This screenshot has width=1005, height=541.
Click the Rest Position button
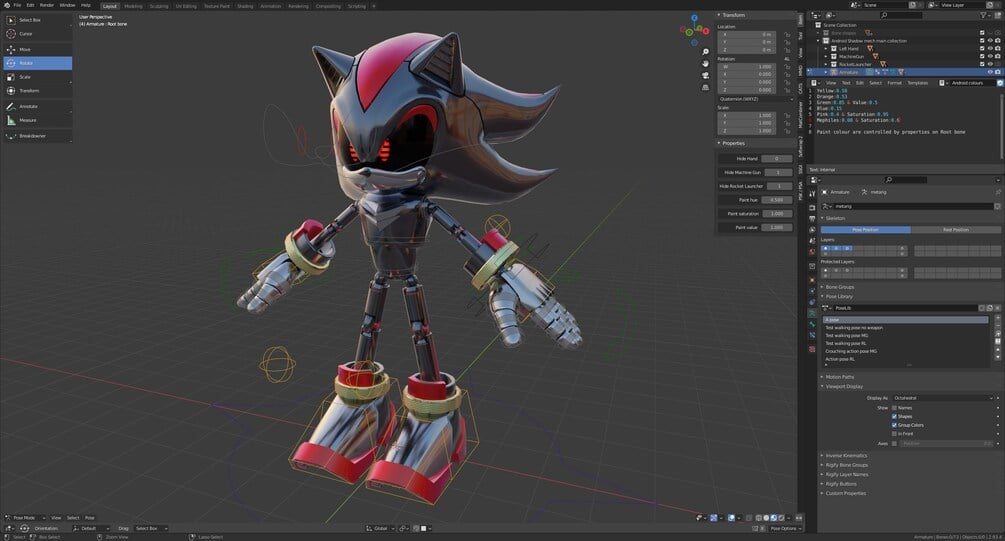[956, 229]
